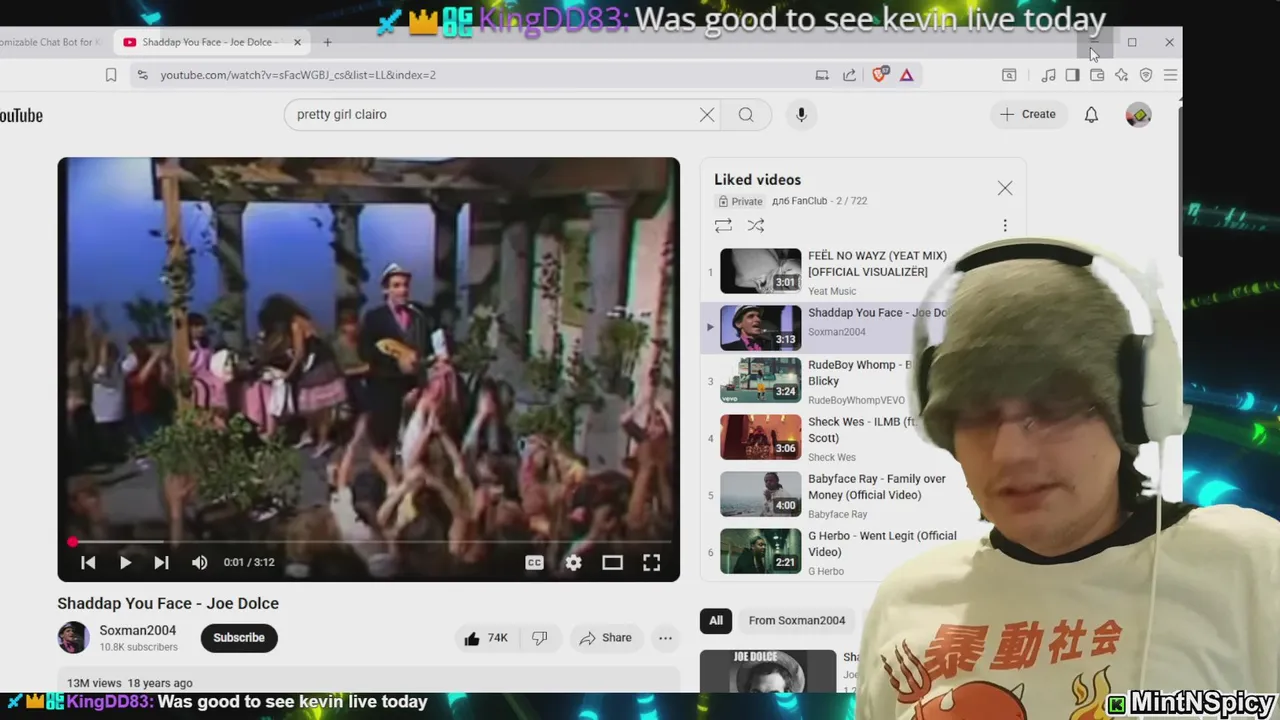Open the playlist three-dot options menu
The width and height of the screenshot is (1280, 720).
1005,226
